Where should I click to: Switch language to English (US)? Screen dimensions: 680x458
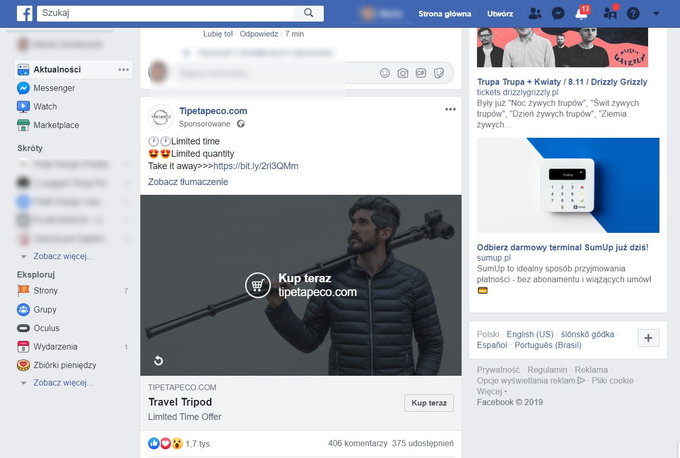click(x=530, y=334)
